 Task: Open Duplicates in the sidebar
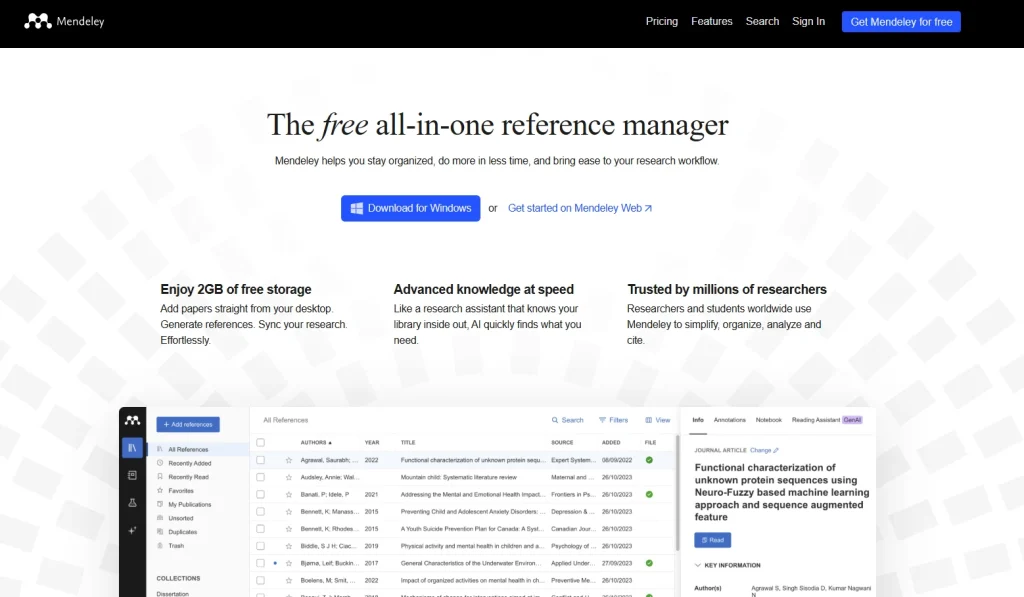click(182, 532)
